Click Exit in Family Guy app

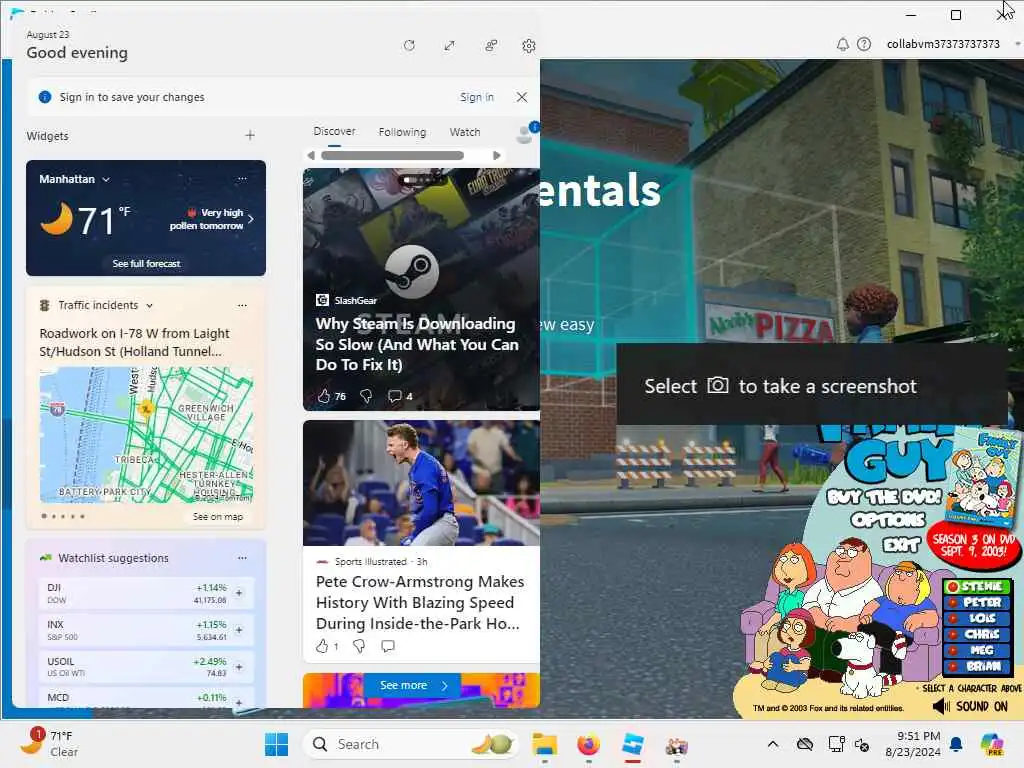coord(902,545)
